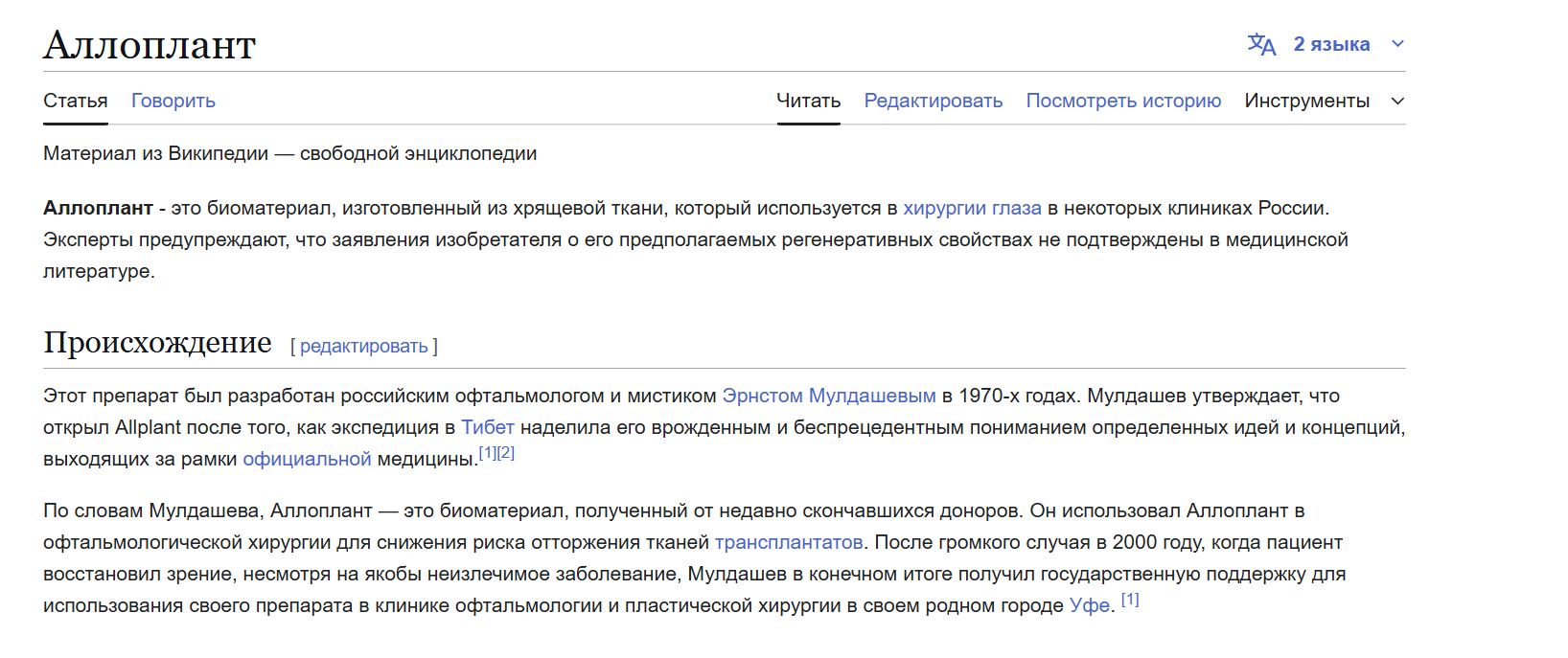The width and height of the screenshot is (1568, 658).
Task: Click footnote [1] after медицины
Action: tap(488, 452)
